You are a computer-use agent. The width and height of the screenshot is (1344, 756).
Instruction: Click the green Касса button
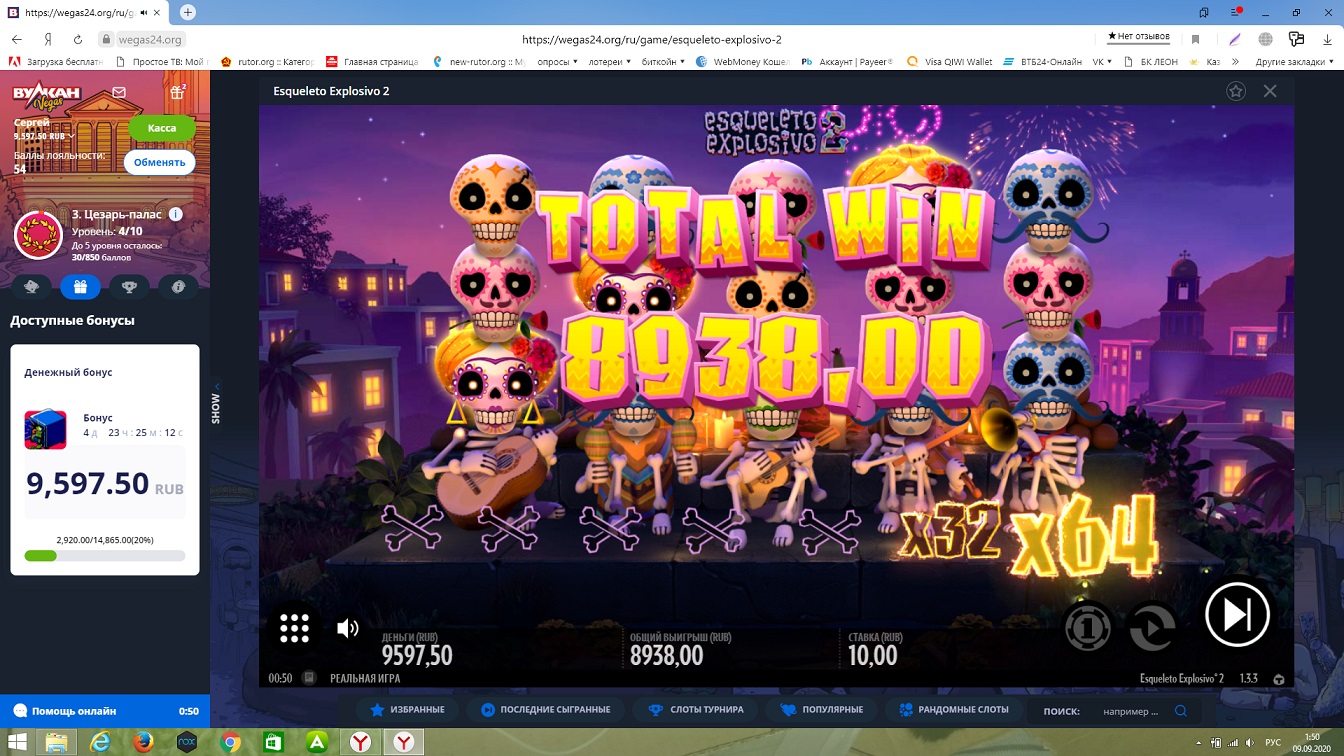click(x=161, y=128)
